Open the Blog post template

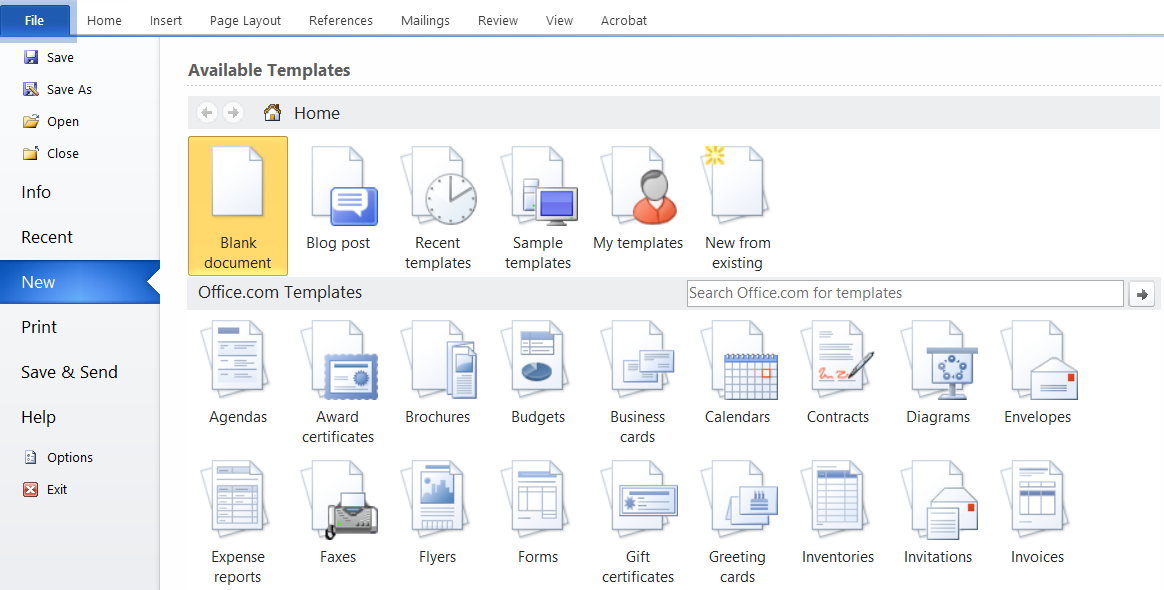(x=337, y=195)
